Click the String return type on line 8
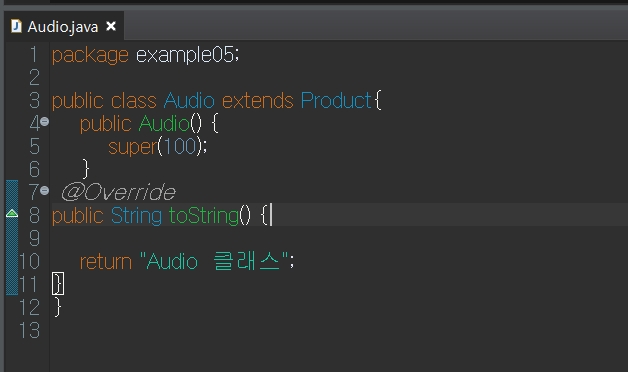Image resolution: width=628 pixels, height=372 pixels. 136,216
